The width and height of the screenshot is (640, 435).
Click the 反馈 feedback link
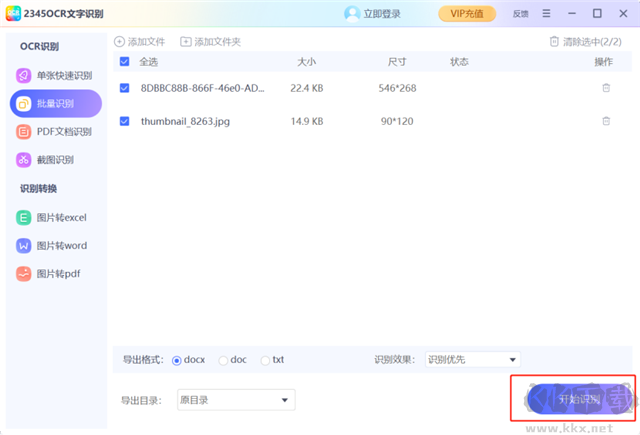520,14
